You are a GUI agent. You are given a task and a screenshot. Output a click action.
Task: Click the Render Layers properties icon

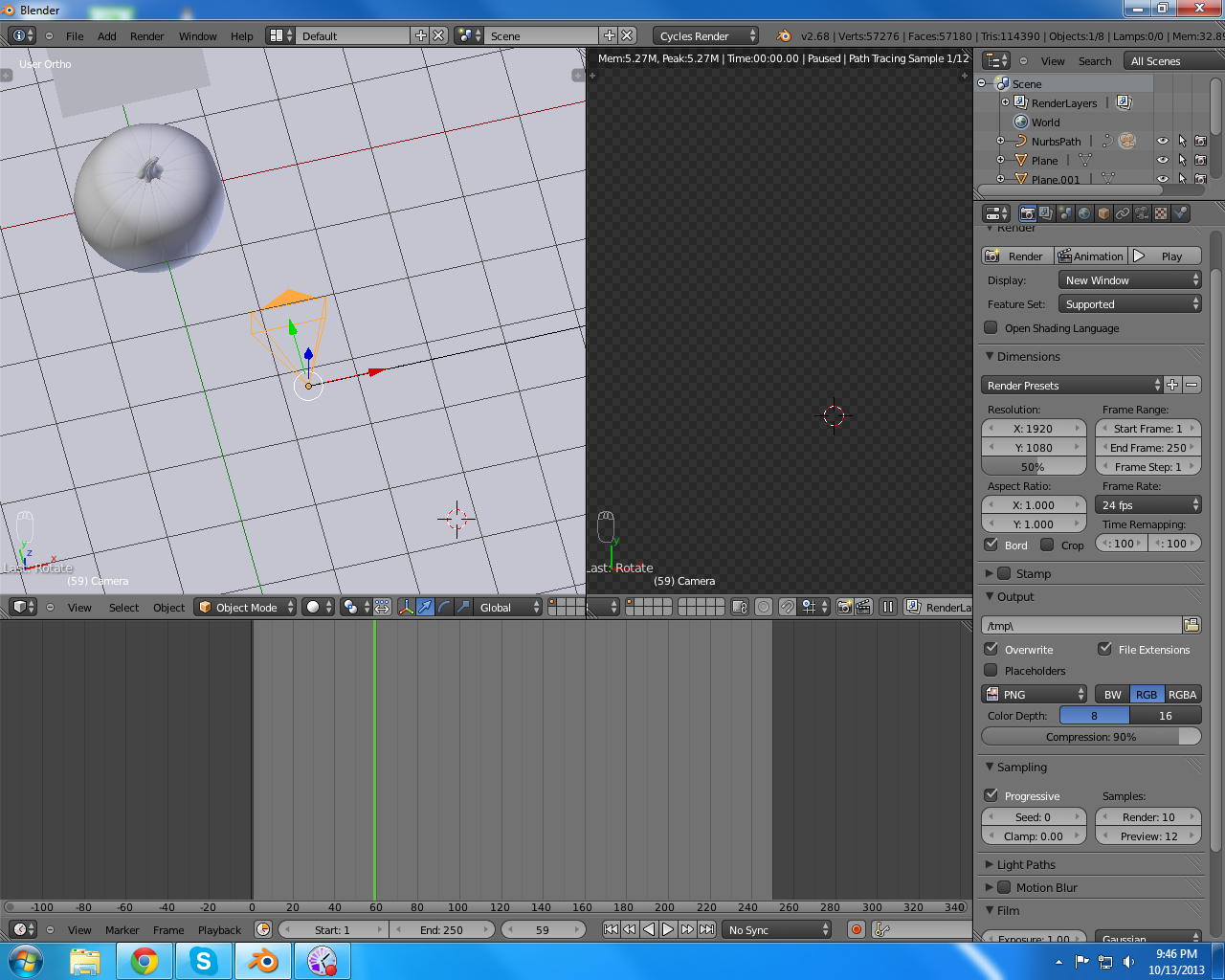point(1046,213)
